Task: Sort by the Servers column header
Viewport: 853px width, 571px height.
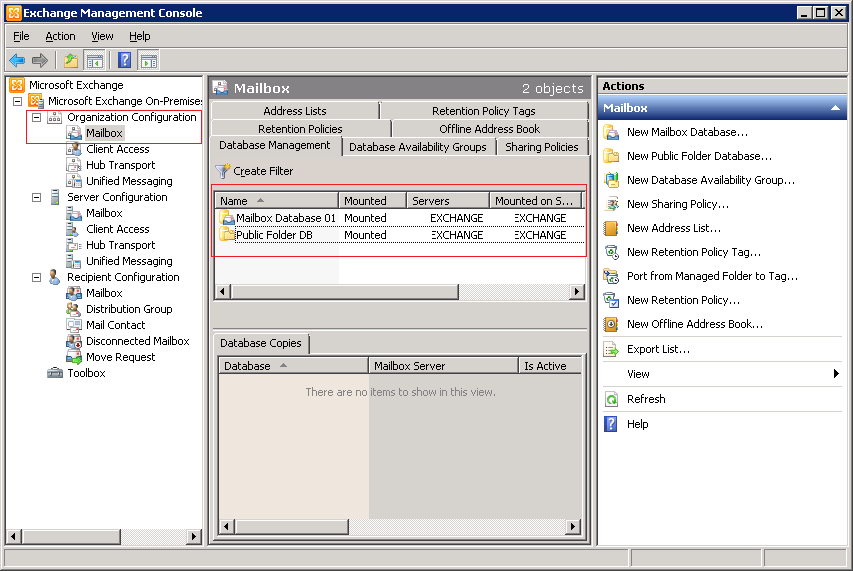Action: click(448, 201)
